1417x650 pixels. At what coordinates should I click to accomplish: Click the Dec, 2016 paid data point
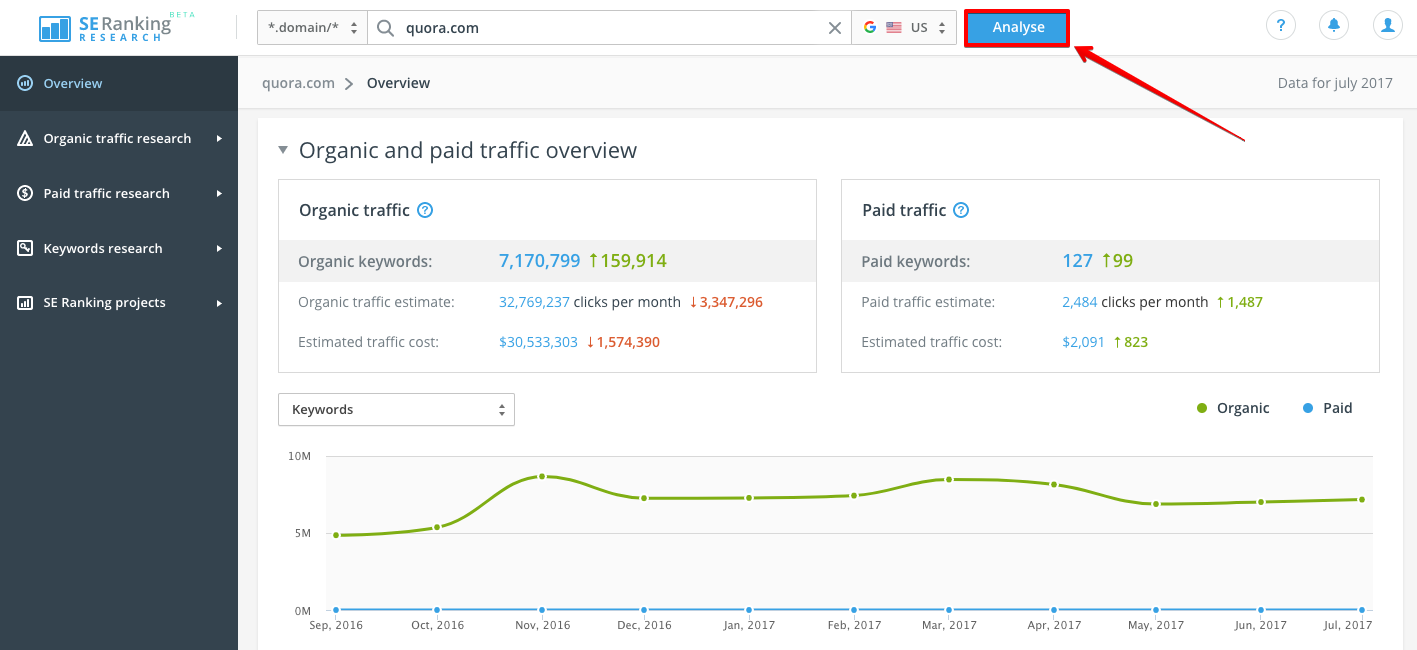tap(644, 609)
